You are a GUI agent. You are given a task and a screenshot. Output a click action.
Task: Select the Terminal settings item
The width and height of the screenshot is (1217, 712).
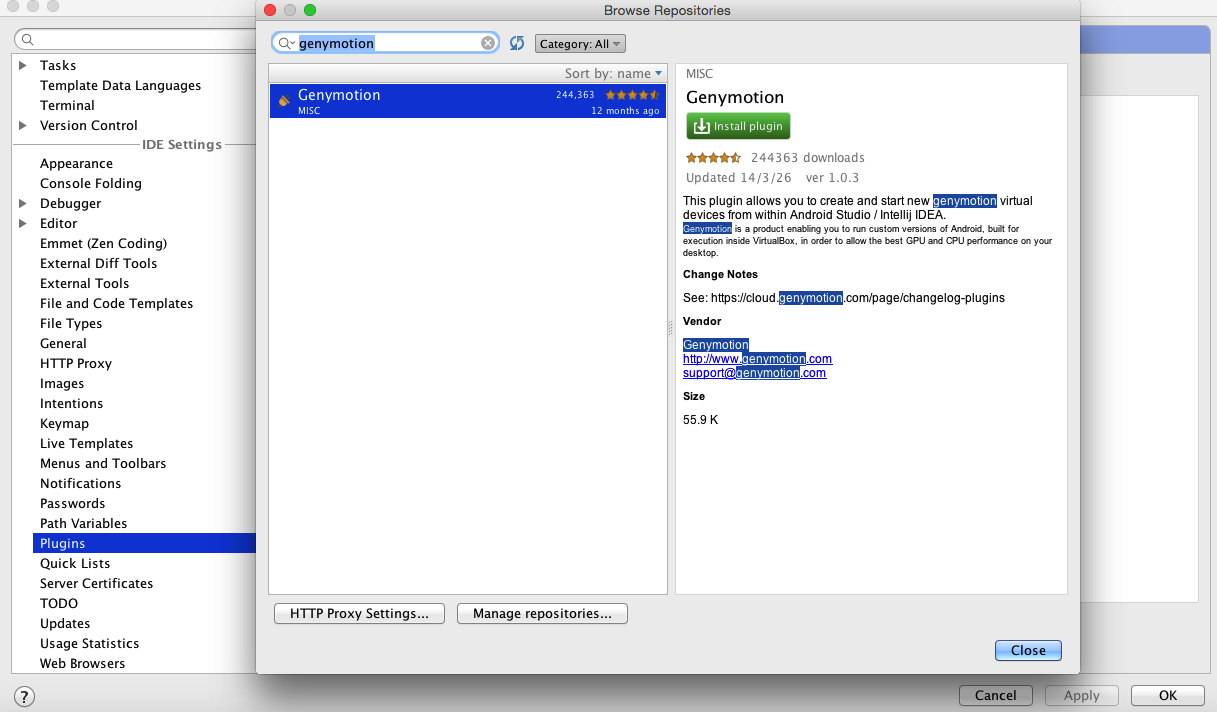point(67,105)
